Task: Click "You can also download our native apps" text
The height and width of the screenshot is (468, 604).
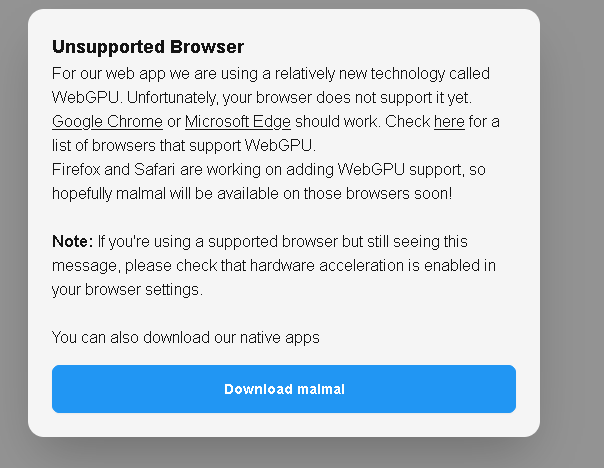Action: coord(186,338)
